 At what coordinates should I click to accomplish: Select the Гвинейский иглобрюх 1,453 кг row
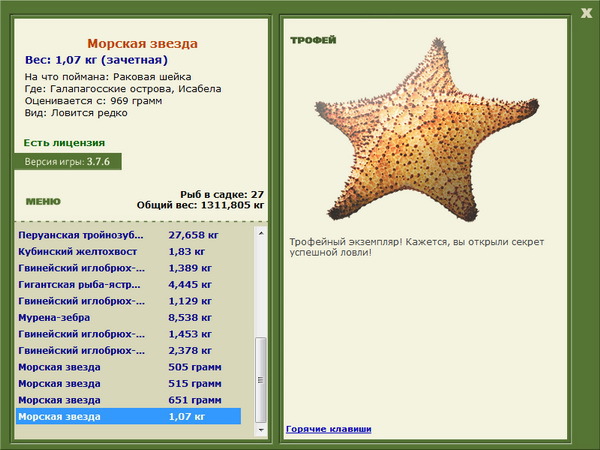(x=129, y=334)
